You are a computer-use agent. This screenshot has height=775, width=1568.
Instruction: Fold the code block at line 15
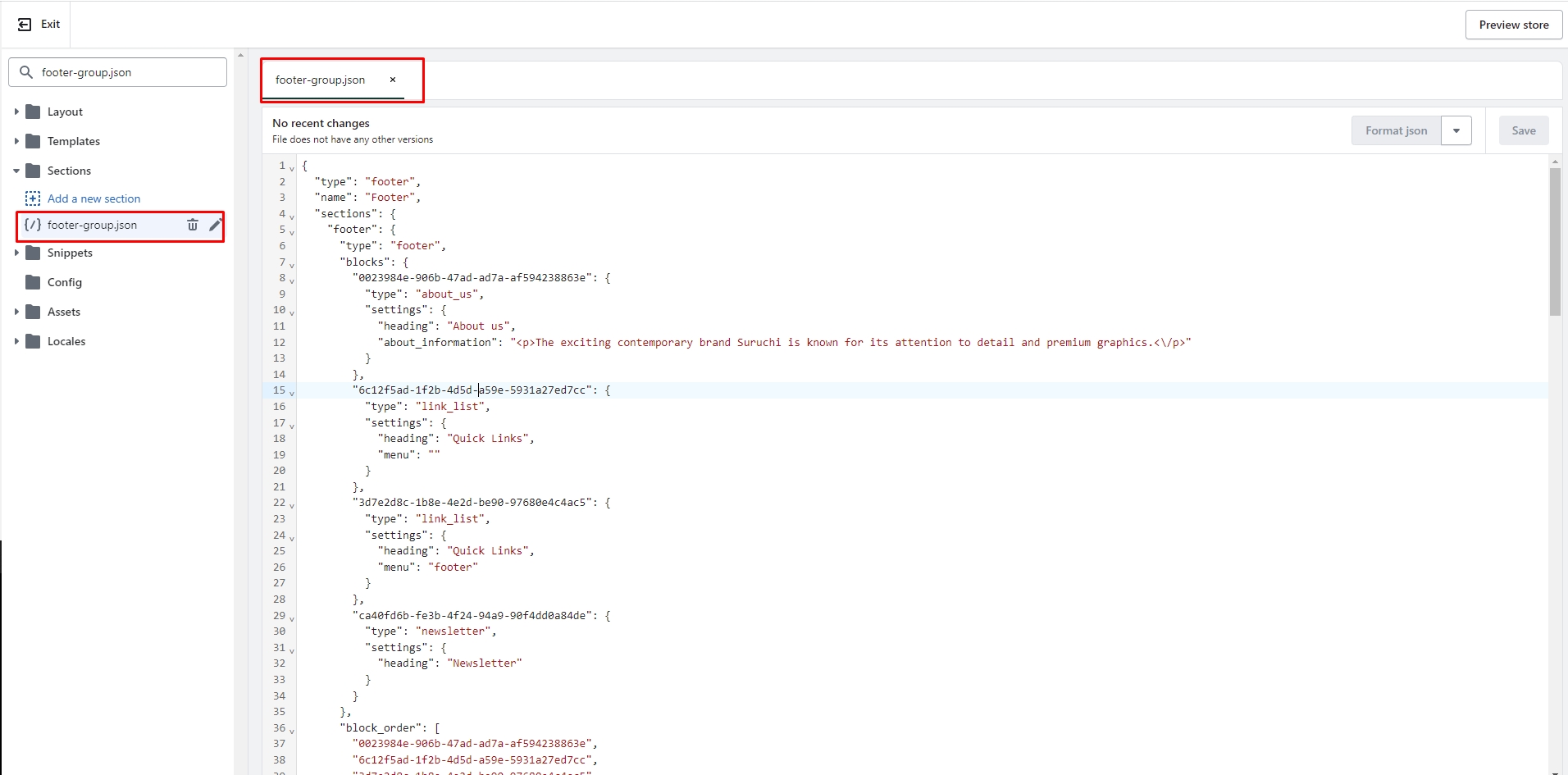(292, 393)
